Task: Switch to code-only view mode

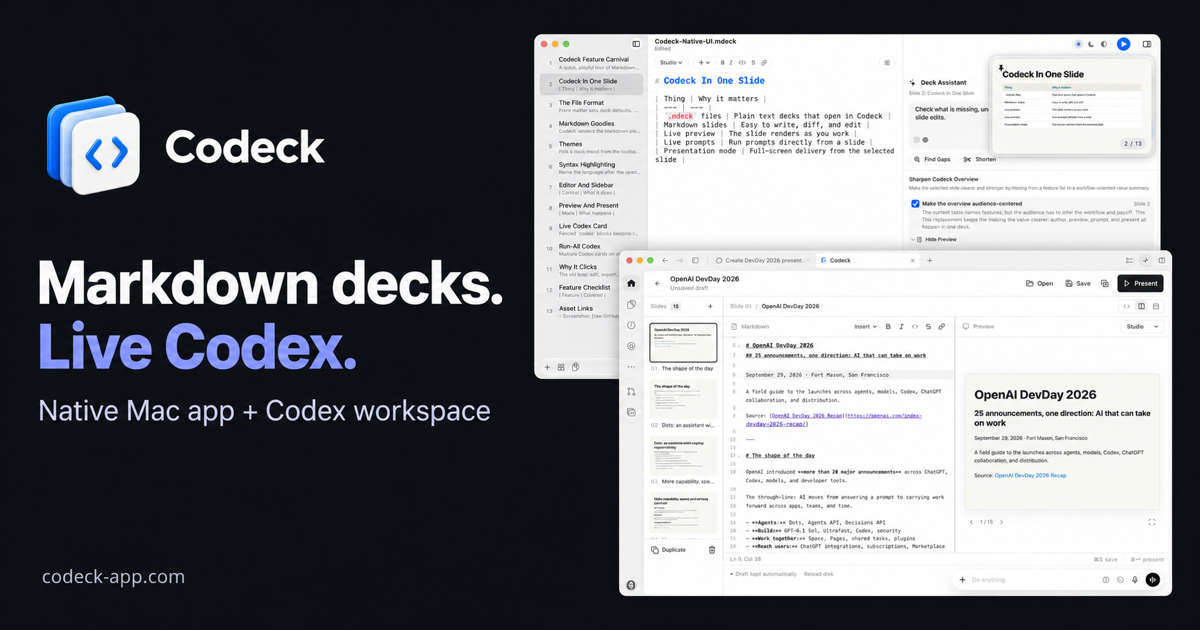Action: click(x=1127, y=306)
